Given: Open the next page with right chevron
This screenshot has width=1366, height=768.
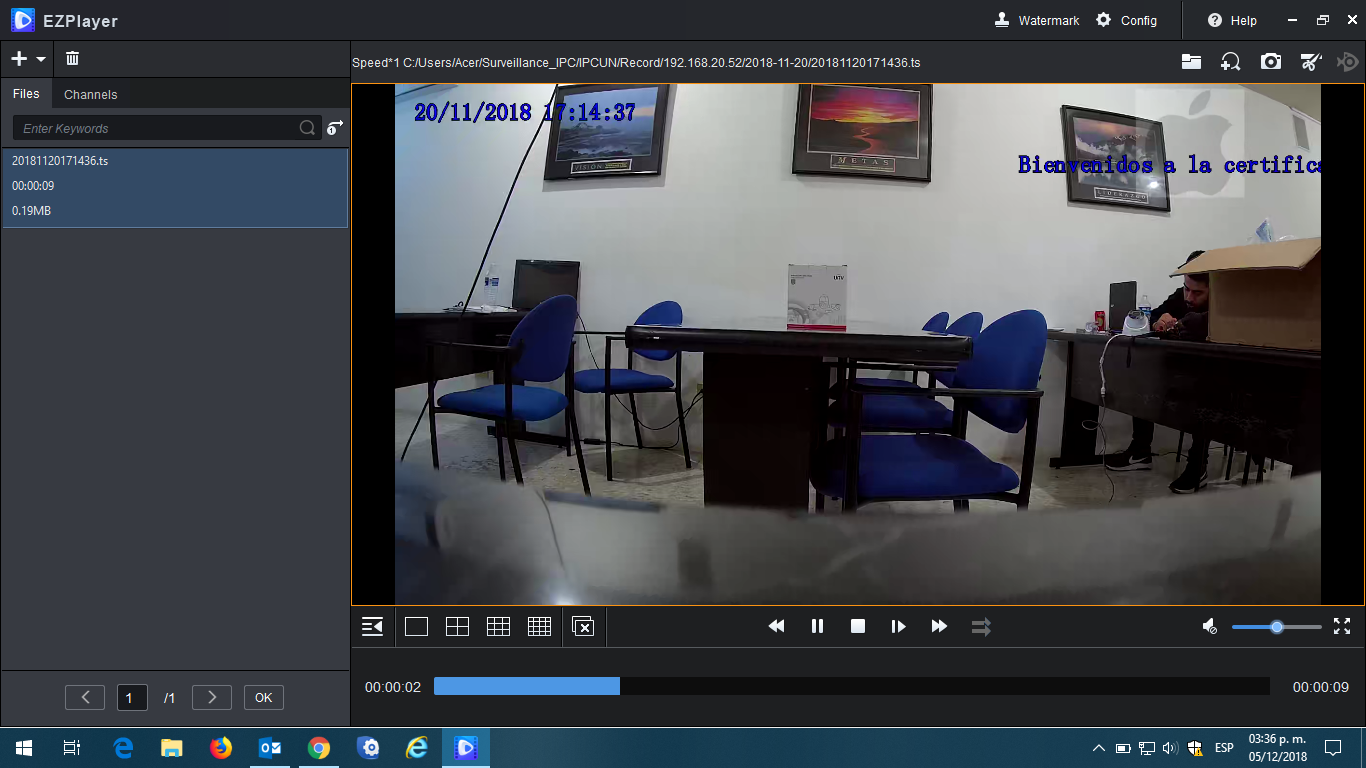Looking at the screenshot, I should point(211,697).
